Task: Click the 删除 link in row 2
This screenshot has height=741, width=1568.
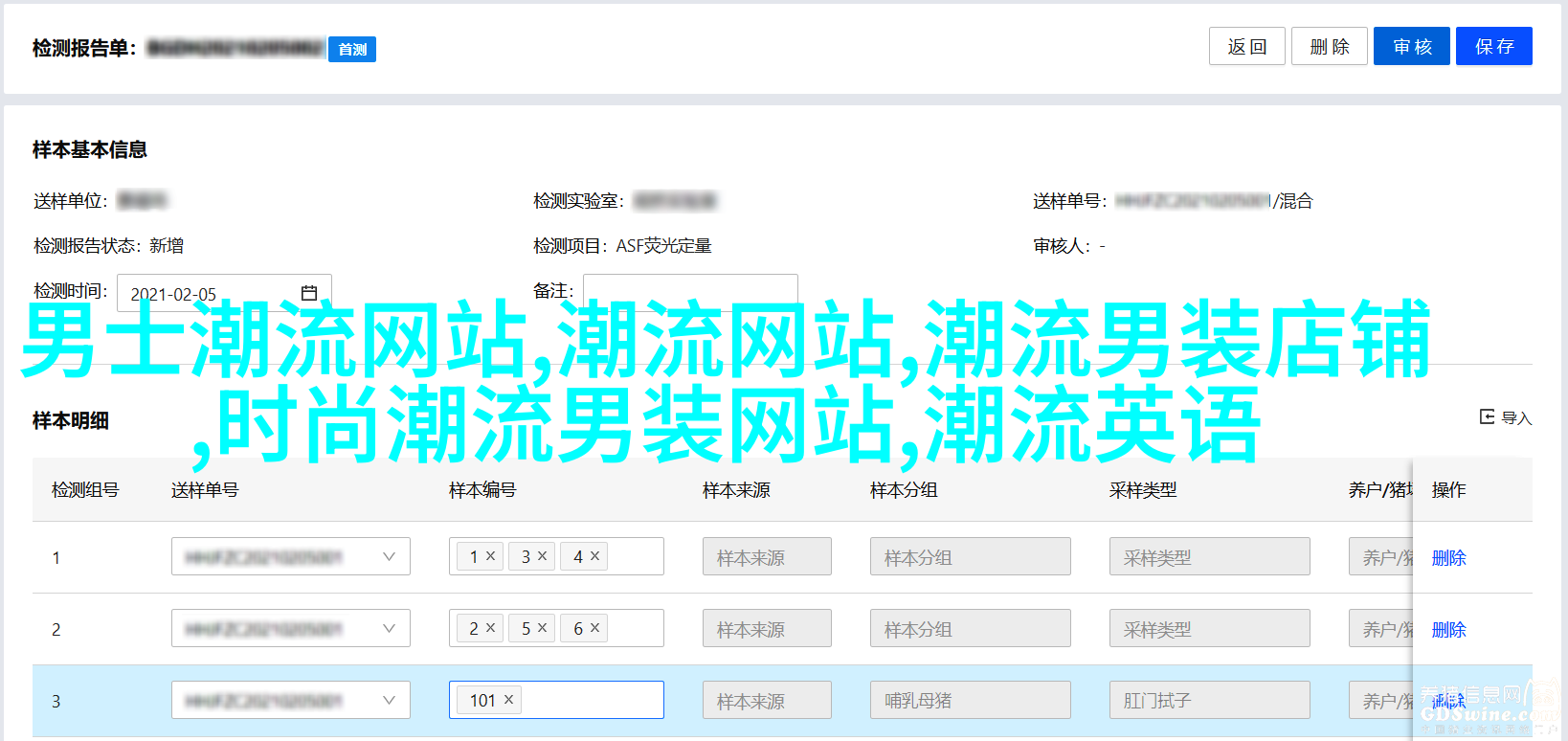Action: tap(1448, 629)
